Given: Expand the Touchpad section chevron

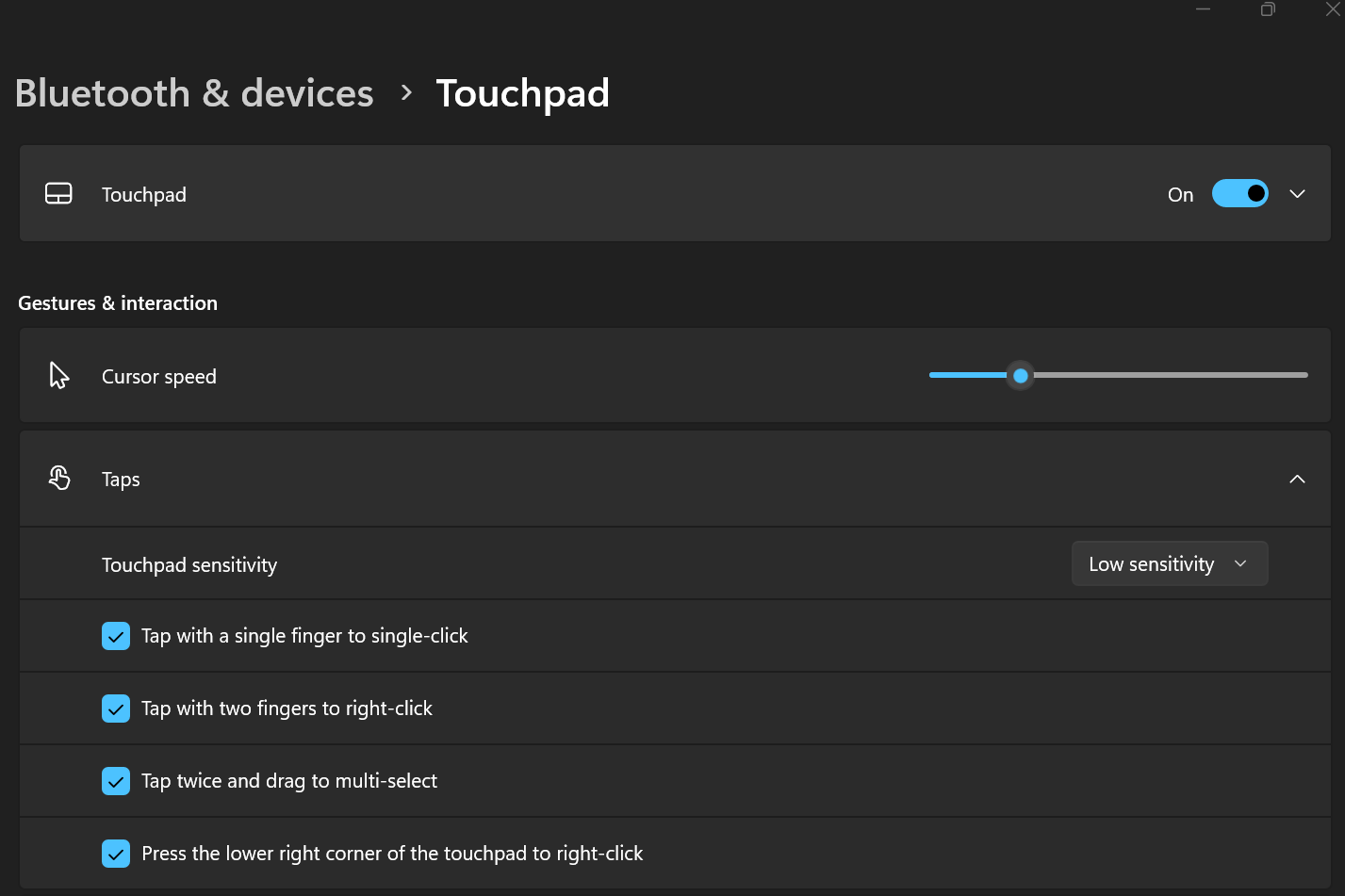Looking at the screenshot, I should click(x=1297, y=194).
